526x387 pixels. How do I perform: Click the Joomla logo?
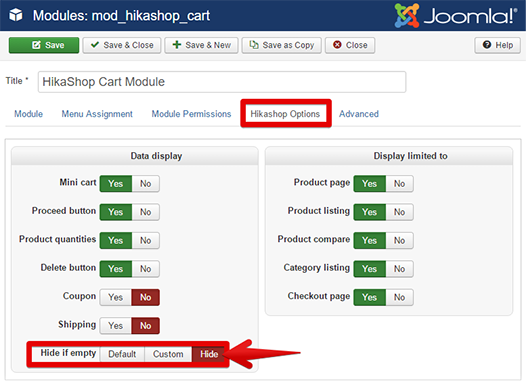point(456,15)
